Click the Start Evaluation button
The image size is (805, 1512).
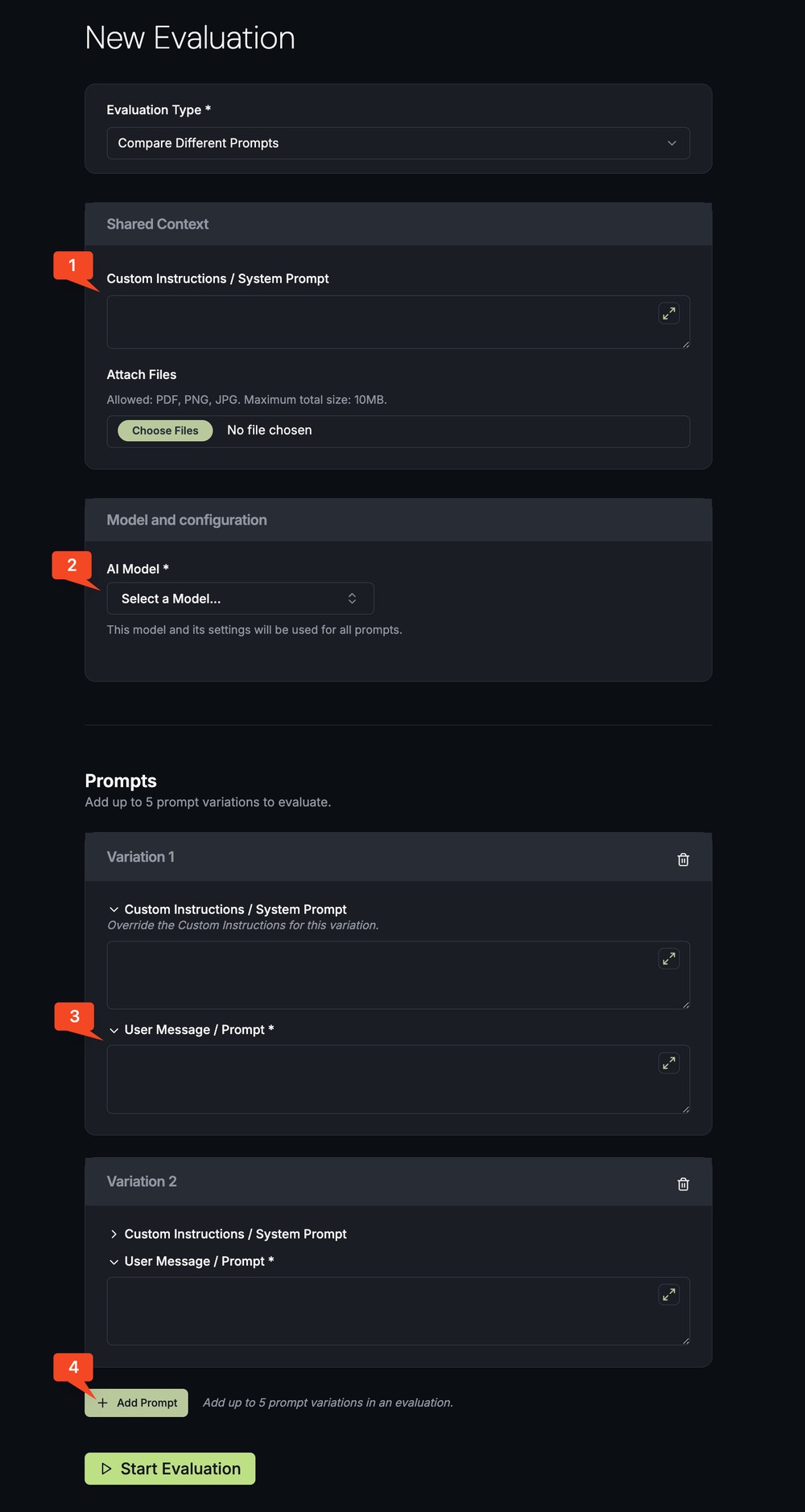(x=169, y=1469)
